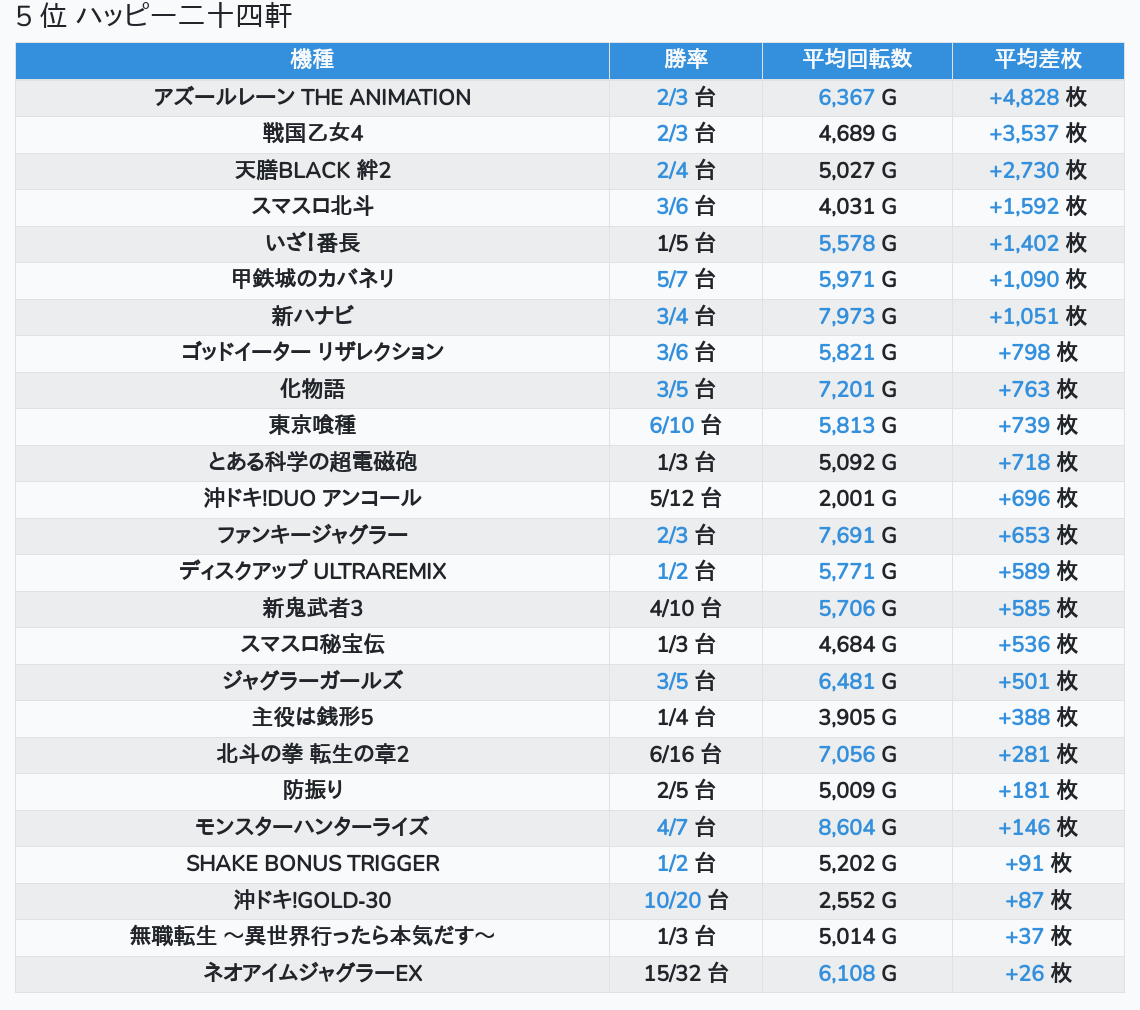Click the 沖ドキ!DUO アンコール machine name
Image resolution: width=1140 pixels, height=1010 pixels.
click(312, 499)
